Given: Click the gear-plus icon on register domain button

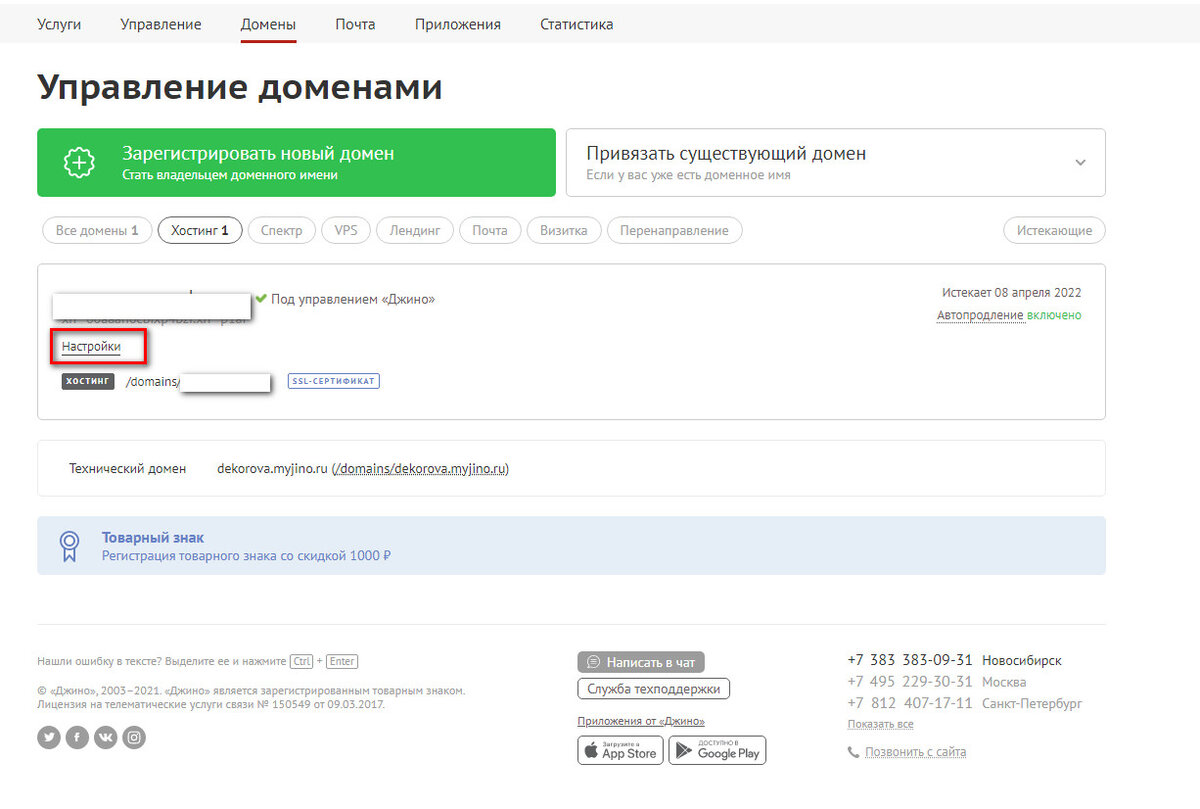Looking at the screenshot, I should 79,163.
